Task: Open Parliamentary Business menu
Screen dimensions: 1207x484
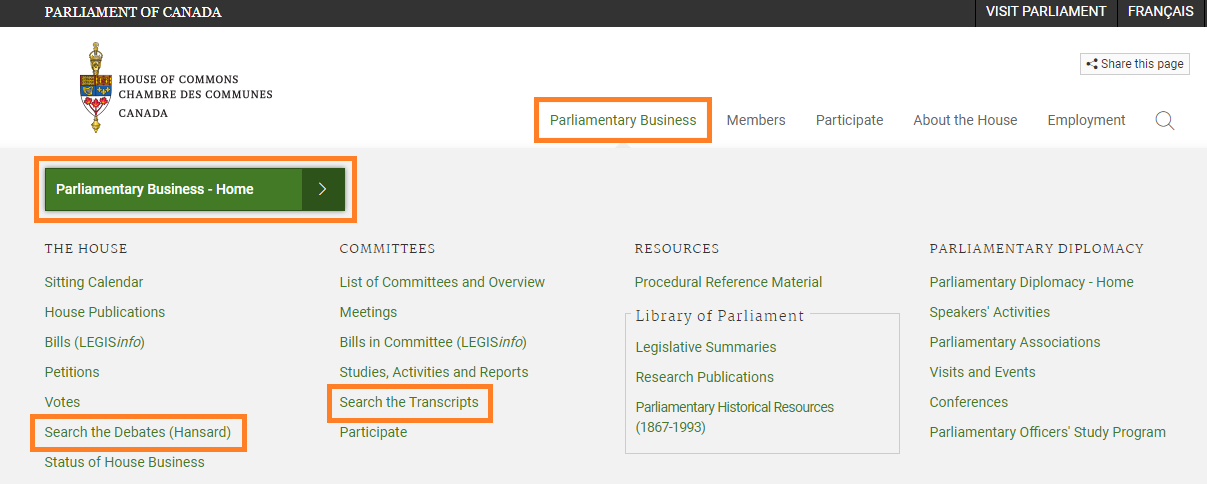Action: click(623, 120)
